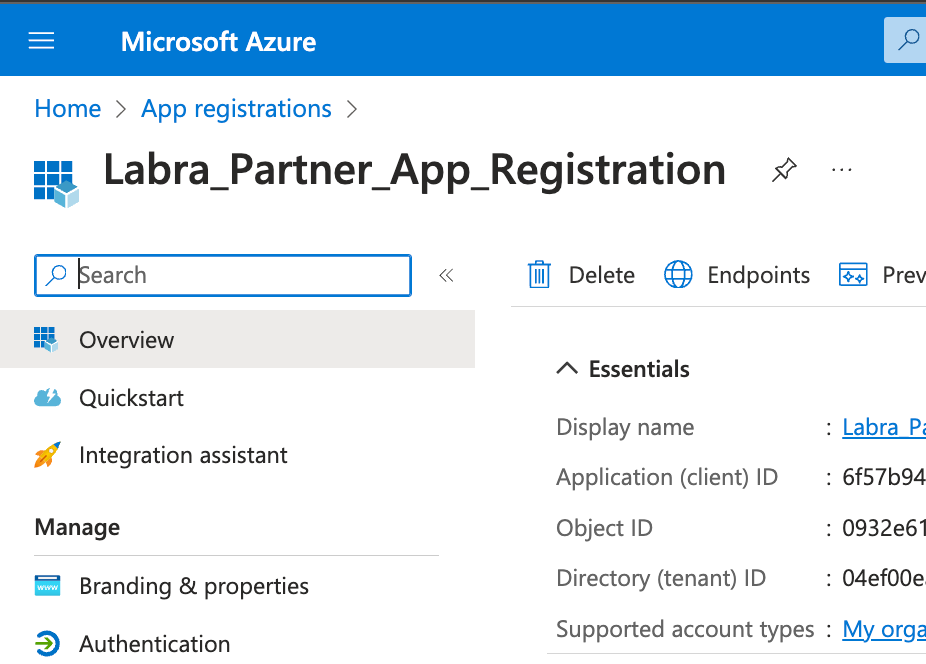
Task: Click the Endpoints globe icon
Action: 678,275
